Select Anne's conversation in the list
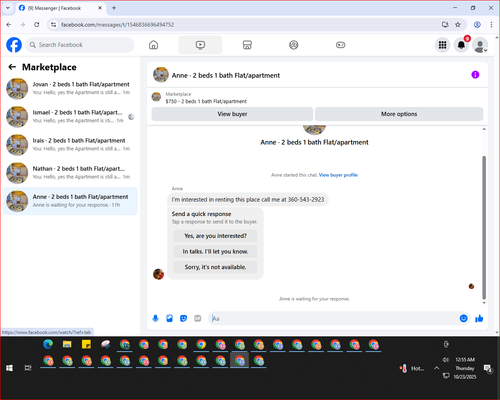Viewport: 500px width, 400px height. point(70,201)
